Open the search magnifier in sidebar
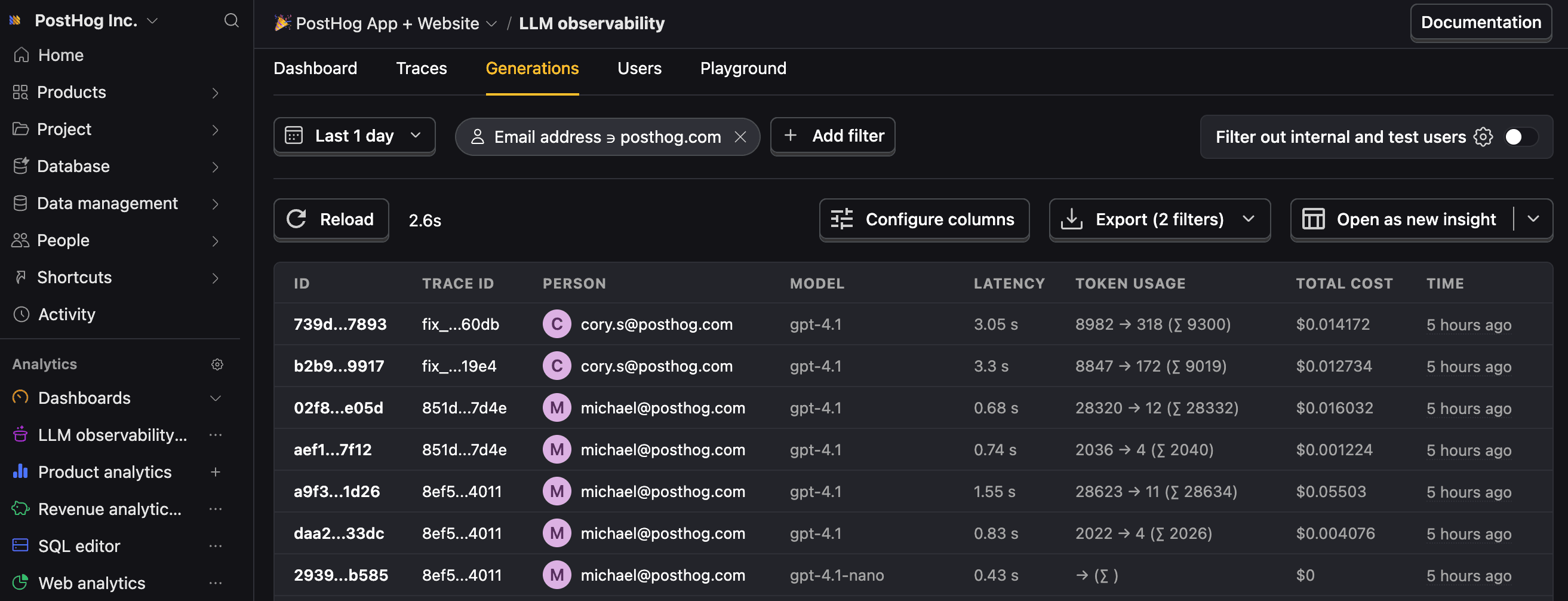Image resolution: width=1568 pixels, height=601 pixels. pos(231,21)
